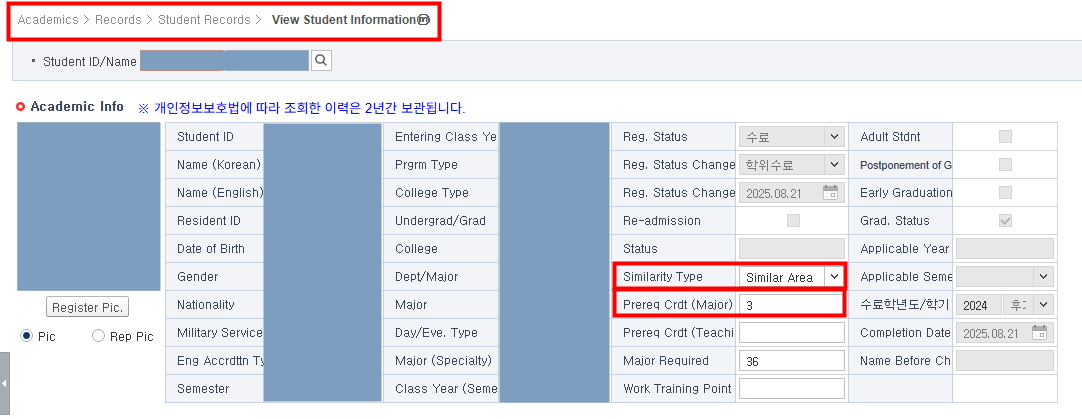Toggle the Early Graduation checkbox
1082x419 pixels.
point(1005,193)
